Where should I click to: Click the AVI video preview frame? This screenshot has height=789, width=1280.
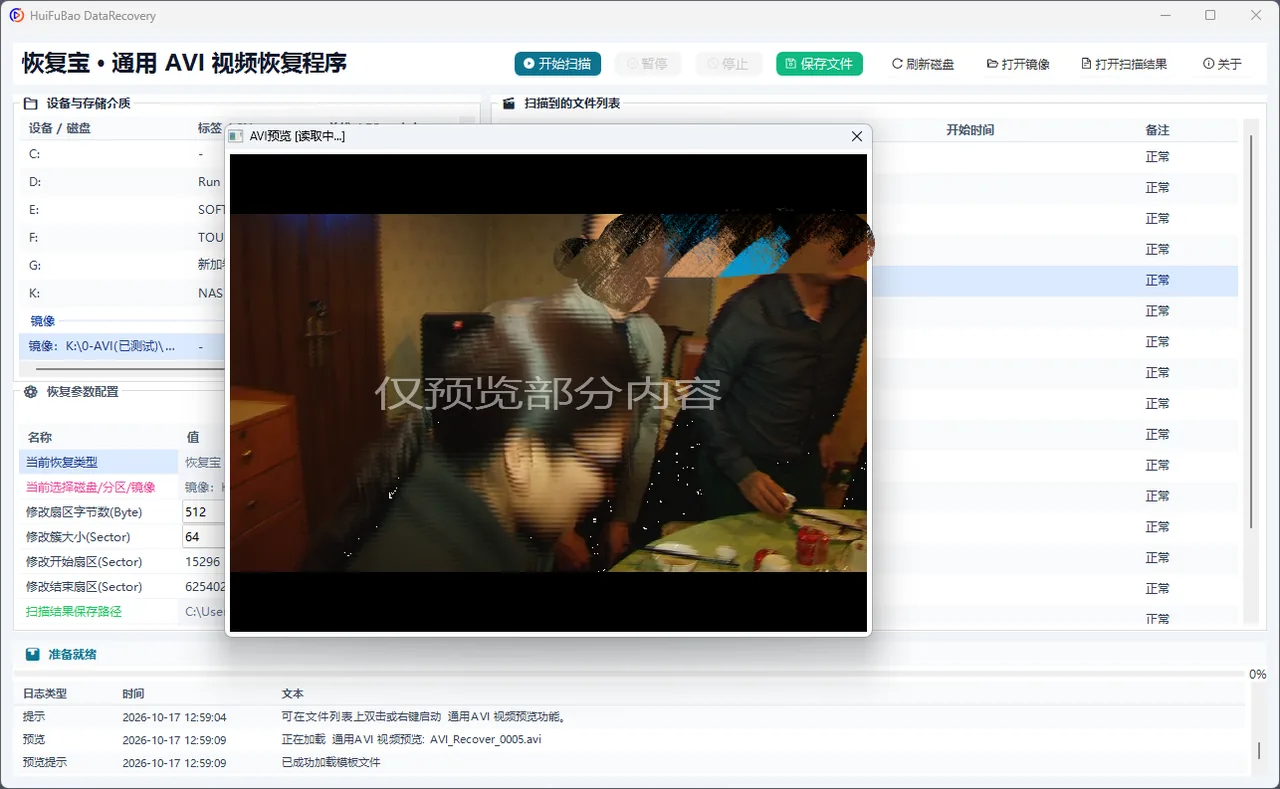click(x=548, y=393)
